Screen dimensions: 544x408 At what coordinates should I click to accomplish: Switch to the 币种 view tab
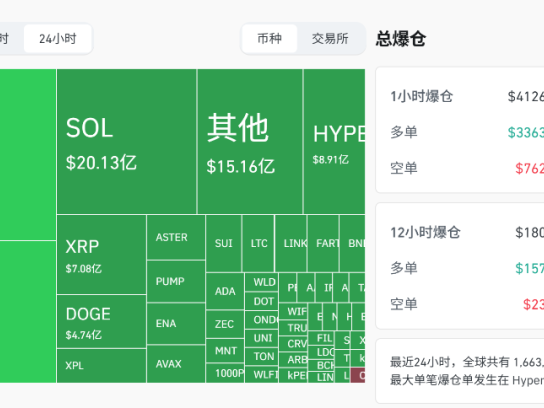click(x=270, y=39)
